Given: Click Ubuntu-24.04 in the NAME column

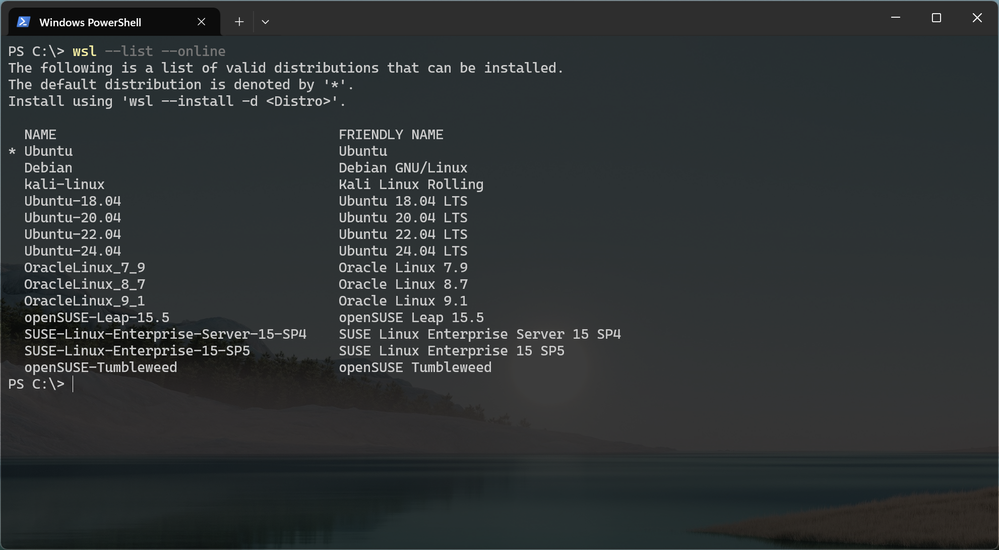Looking at the screenshot, I should [72, 251].
